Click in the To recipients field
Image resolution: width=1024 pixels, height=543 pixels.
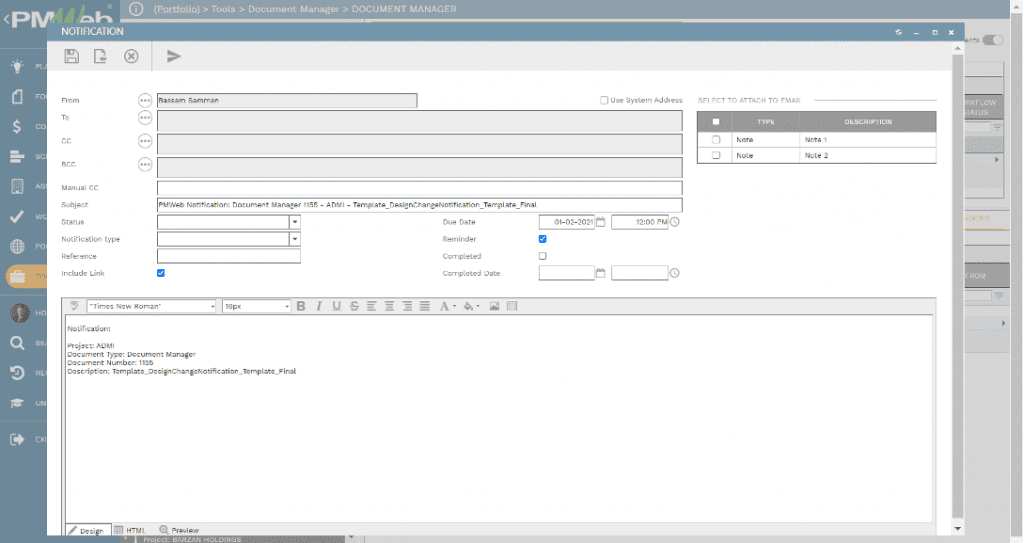tap(419, 121)
